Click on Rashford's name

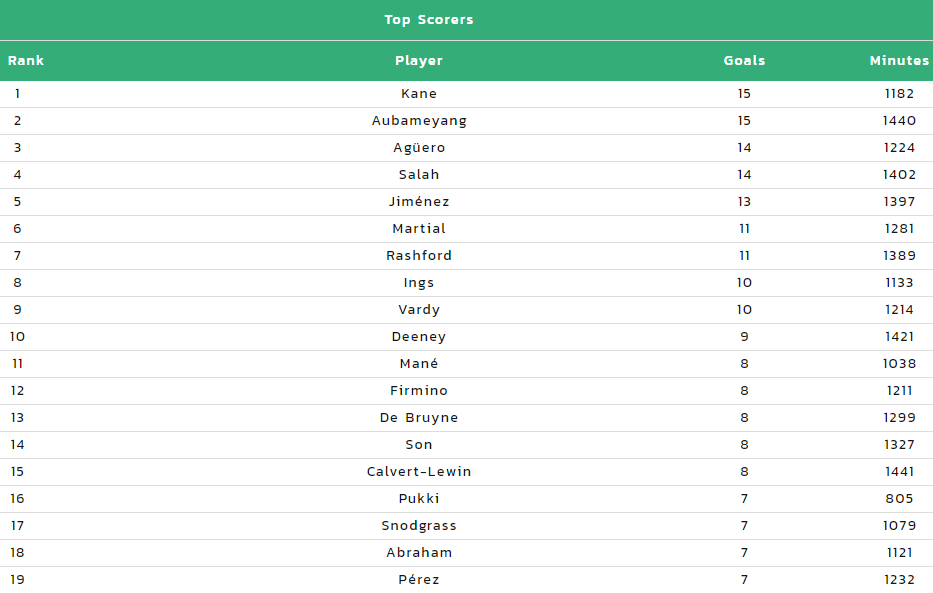pyautogui.click(x=419, y=256)
